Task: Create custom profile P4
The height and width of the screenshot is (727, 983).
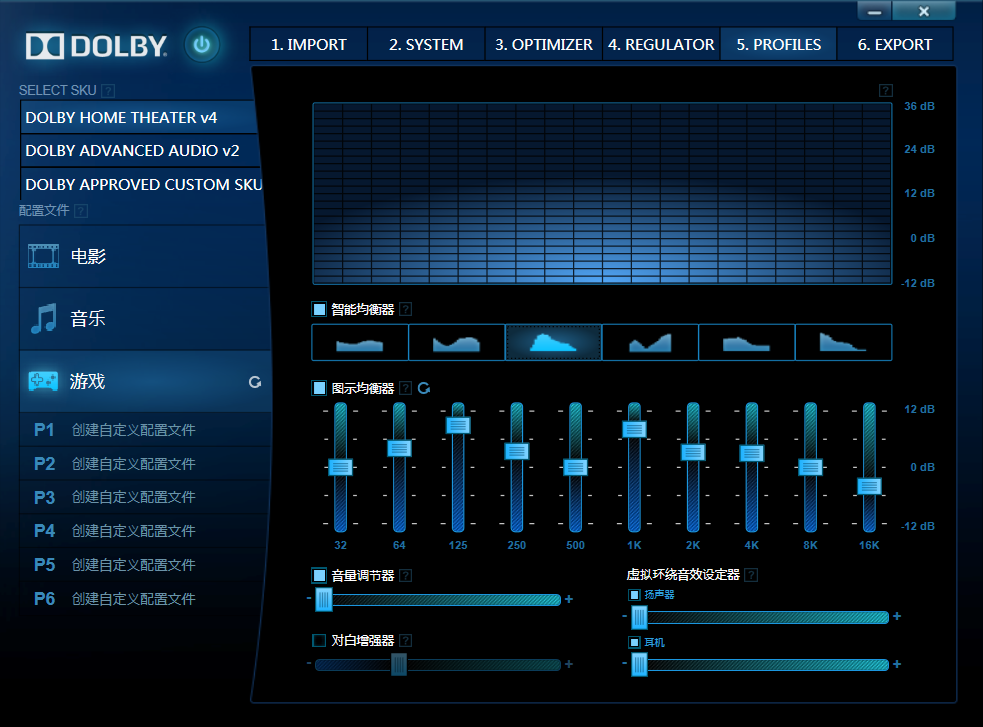Action: pyautogui.click(x=145, y=531)
